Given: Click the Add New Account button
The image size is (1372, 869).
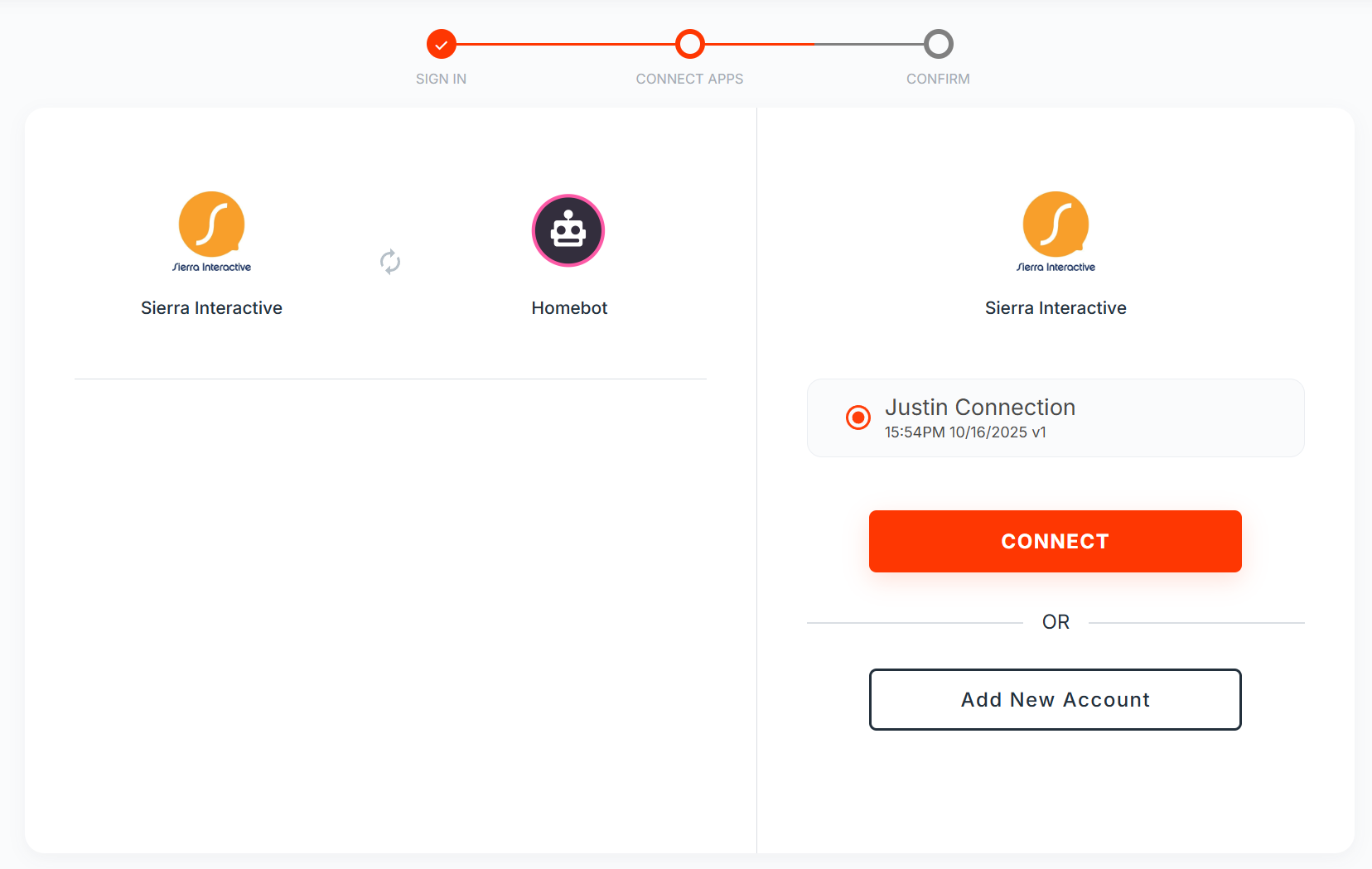Looking at the screenshot, I should (1055, 699).
